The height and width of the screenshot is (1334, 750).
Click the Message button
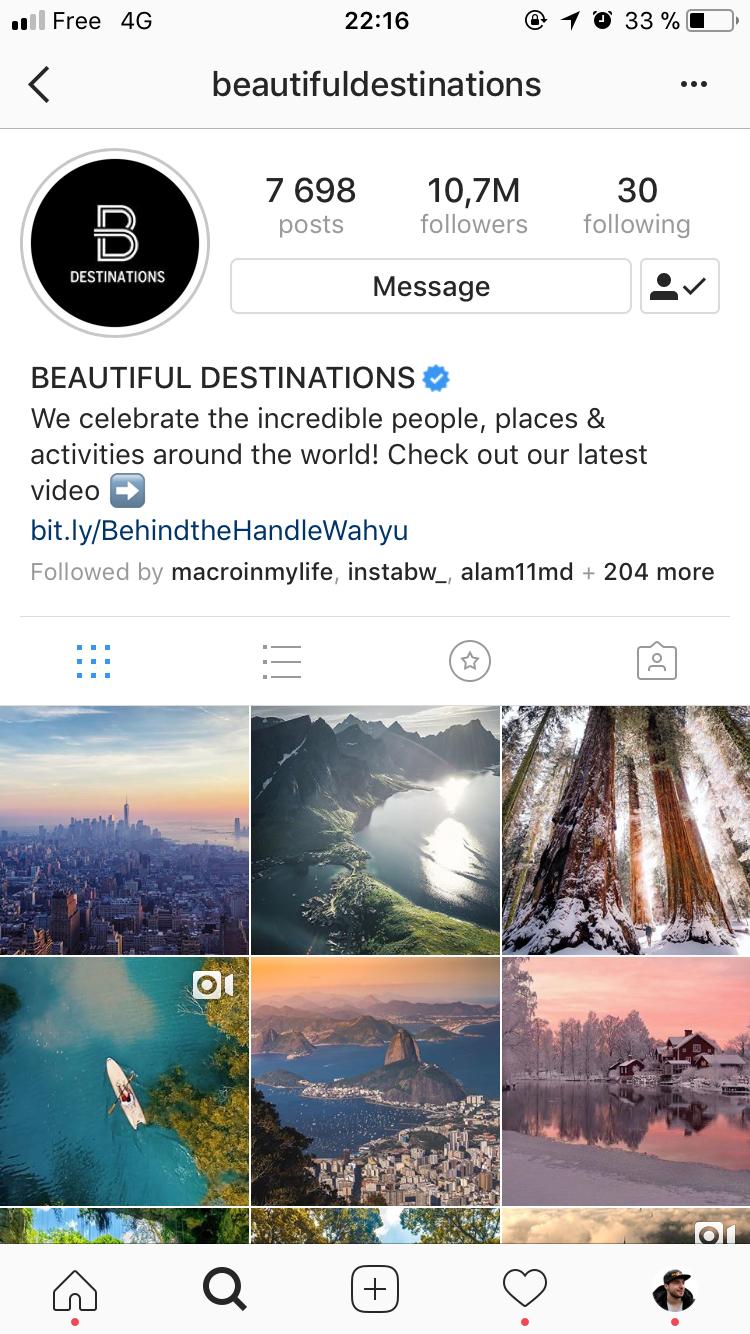431,286
